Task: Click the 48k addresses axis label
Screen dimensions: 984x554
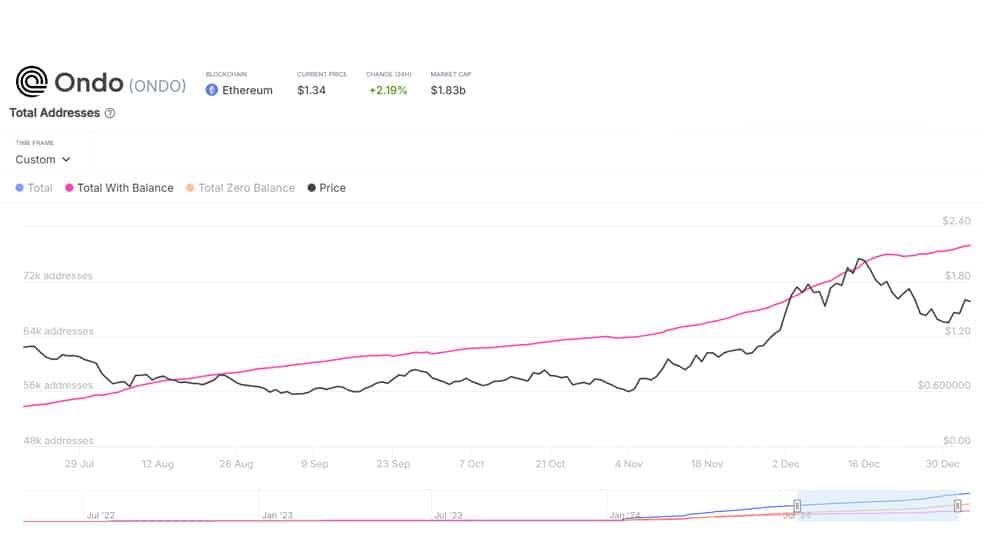Action: pyautogui.click(x=58, y=440)
